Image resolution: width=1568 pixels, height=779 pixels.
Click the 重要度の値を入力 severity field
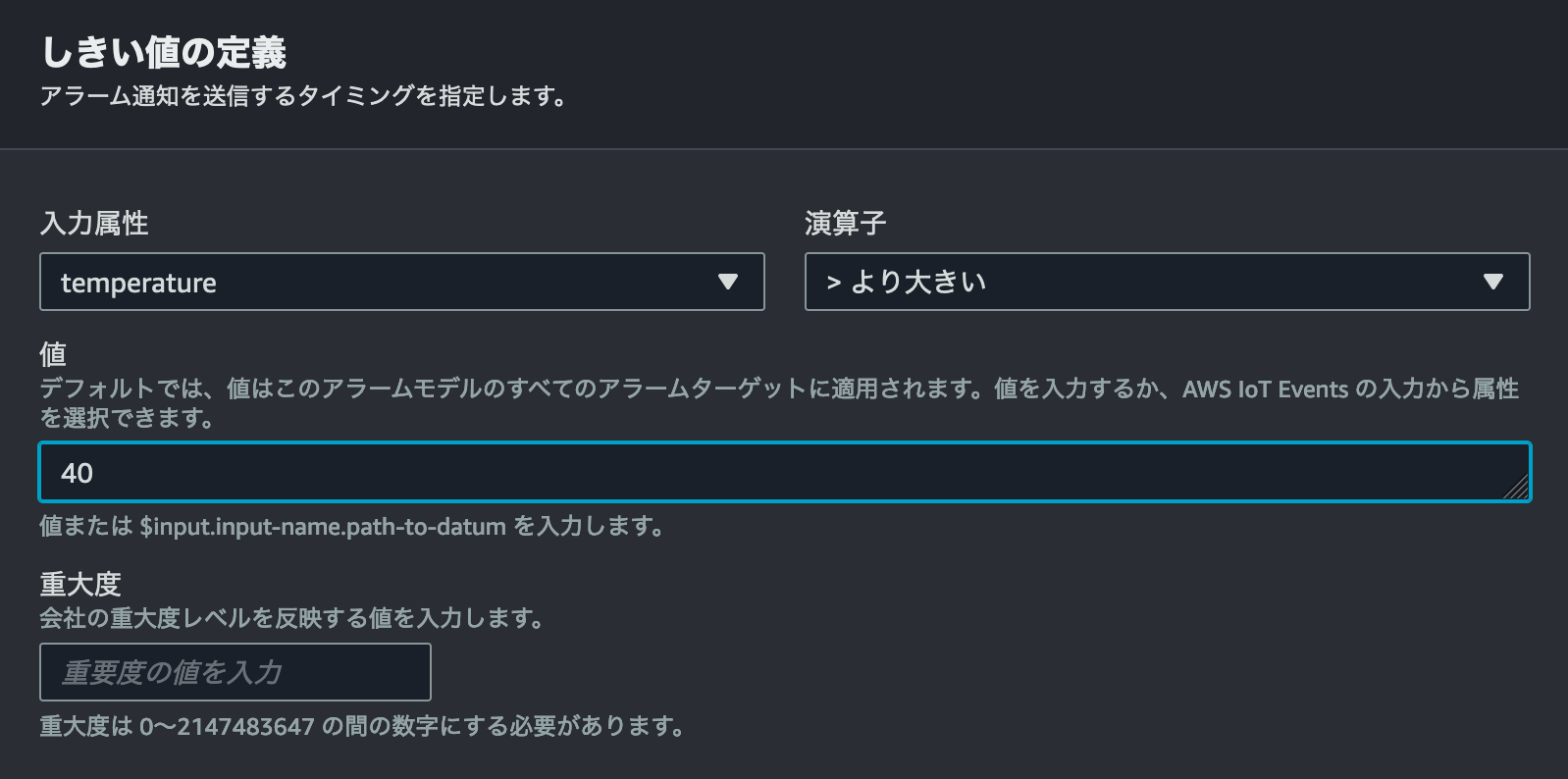(x=235, y=672)
